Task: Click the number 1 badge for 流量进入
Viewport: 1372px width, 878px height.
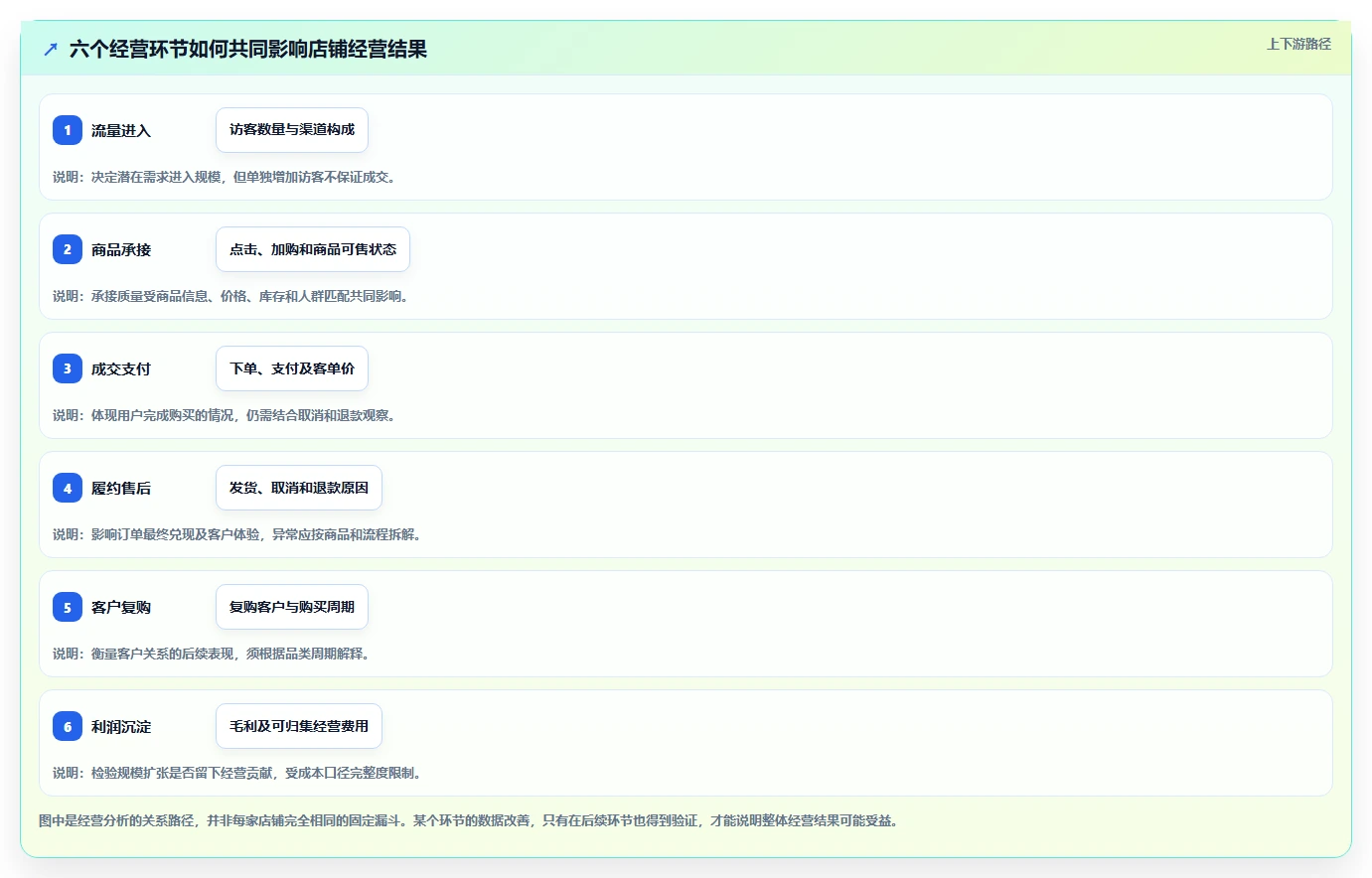Action: tap(68, 130)
